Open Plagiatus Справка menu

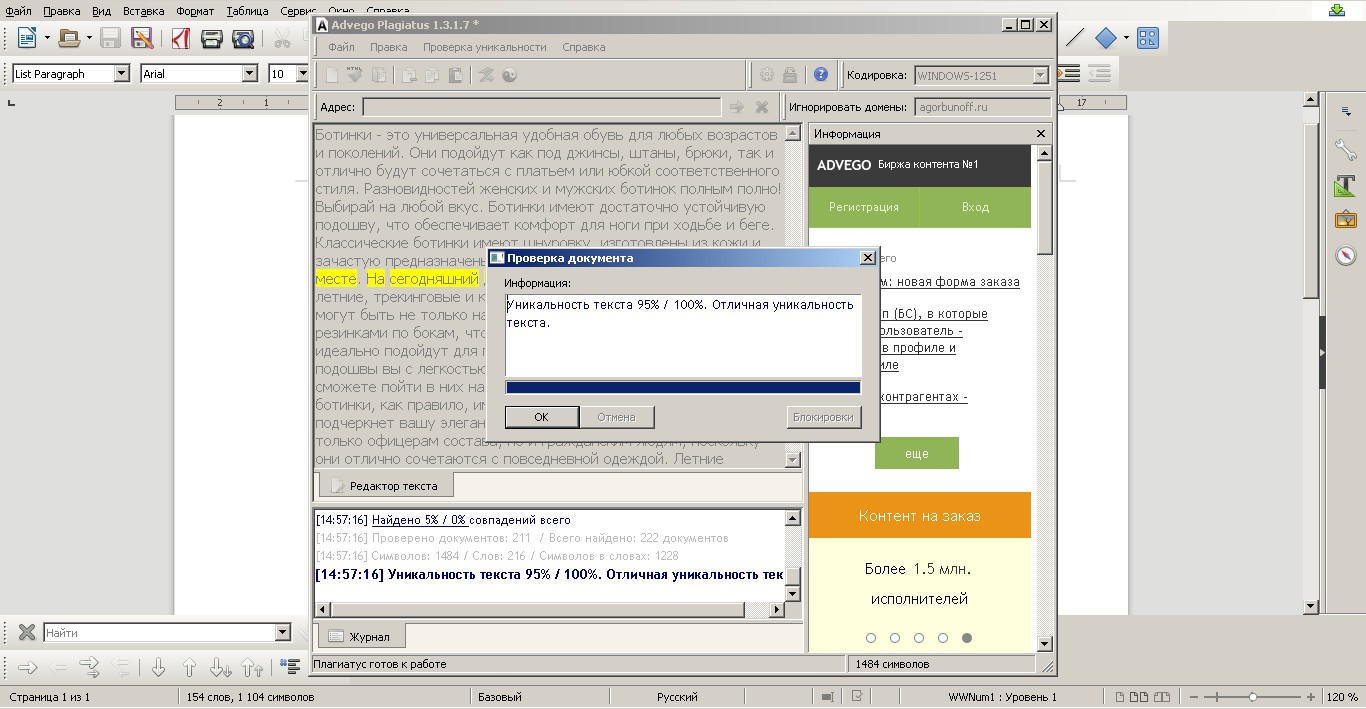tap(583, 47)
